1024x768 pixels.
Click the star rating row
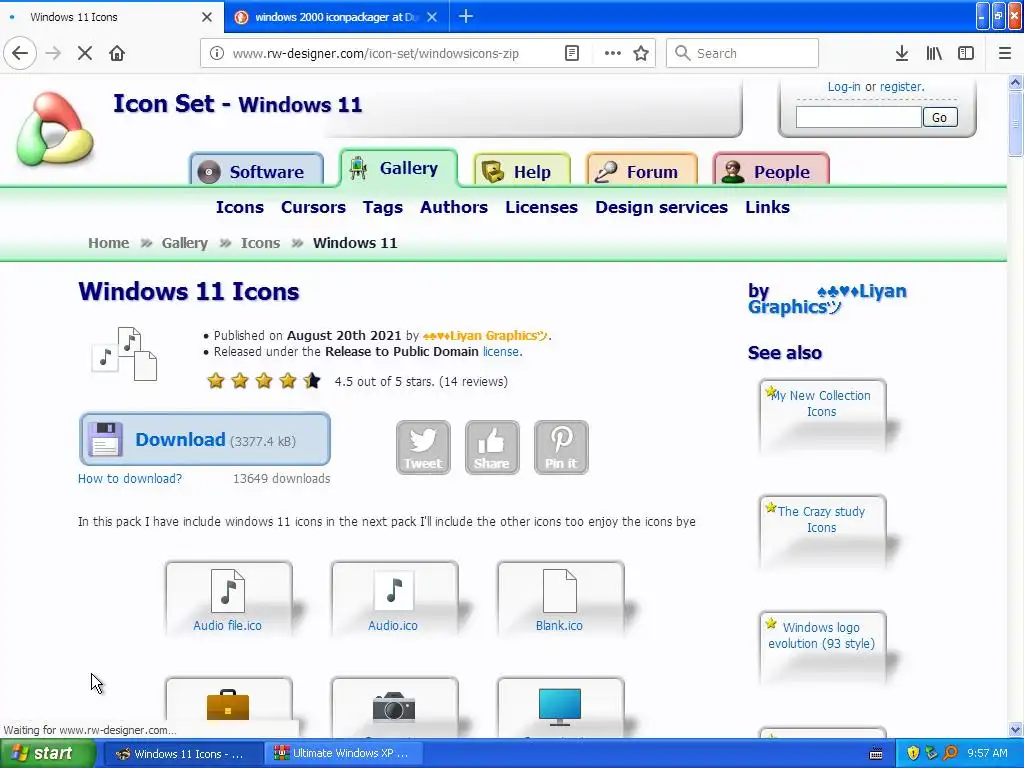pos(263,381)
